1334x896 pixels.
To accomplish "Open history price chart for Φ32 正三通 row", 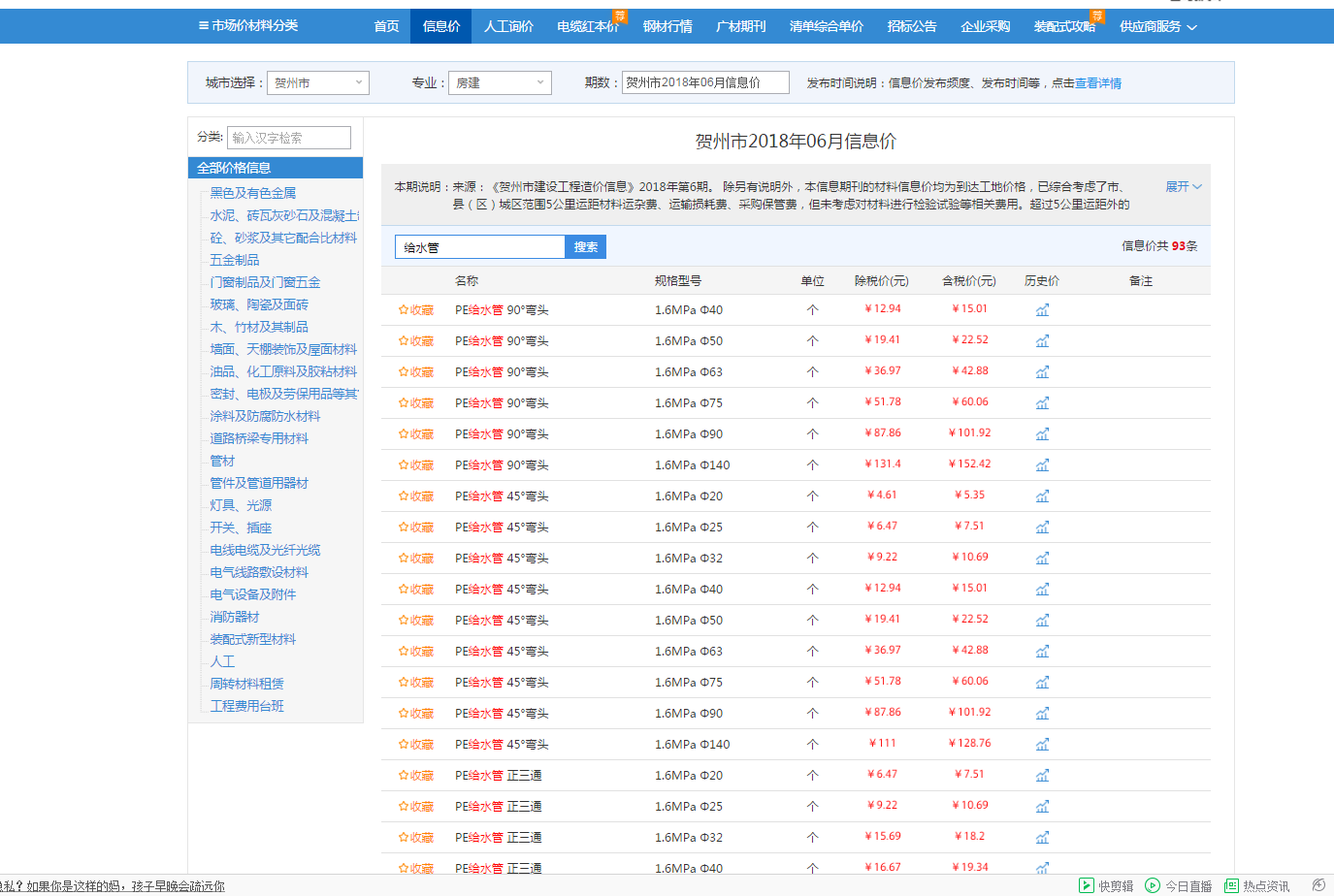I will point(1042,838).
